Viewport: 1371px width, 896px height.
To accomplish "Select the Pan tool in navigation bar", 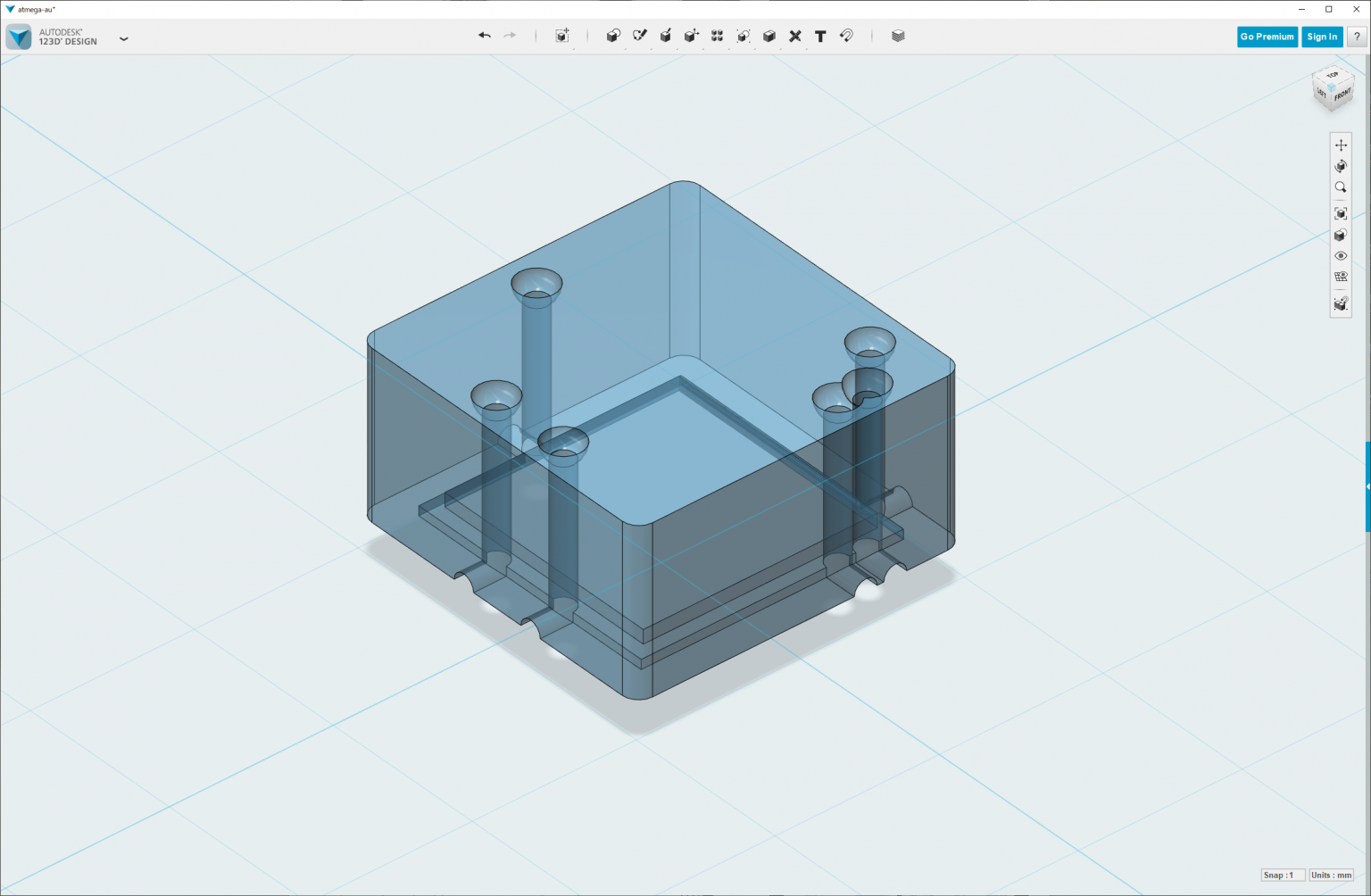I will [1341, 145].
